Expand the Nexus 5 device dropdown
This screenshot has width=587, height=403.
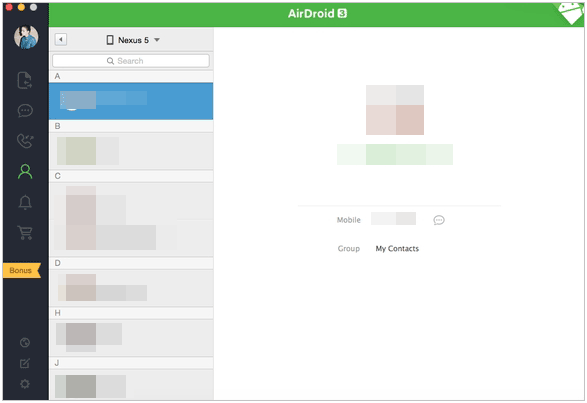tap(133, 40)
